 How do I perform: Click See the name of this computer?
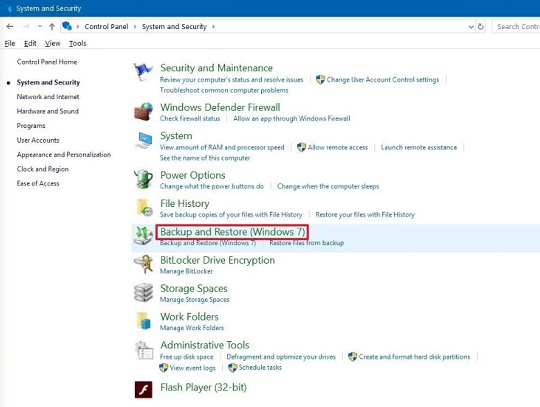pyautogui.click(x=205, y=158)
